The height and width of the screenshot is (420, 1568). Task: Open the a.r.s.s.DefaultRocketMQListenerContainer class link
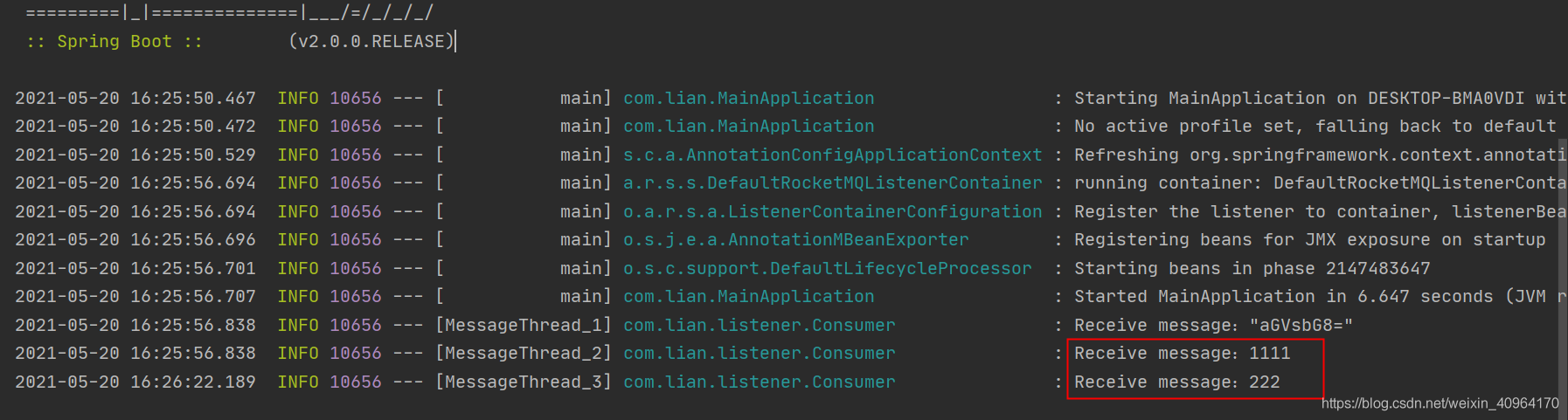pyautogui.click(x=832, y=183)
